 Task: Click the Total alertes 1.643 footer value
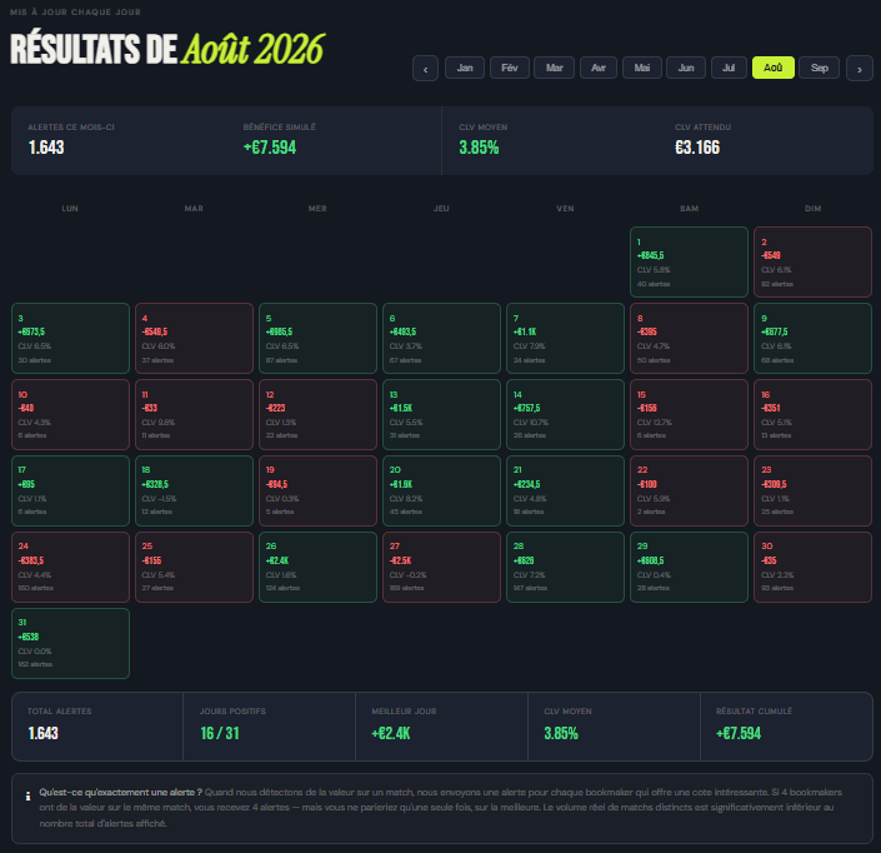point(43,733)
